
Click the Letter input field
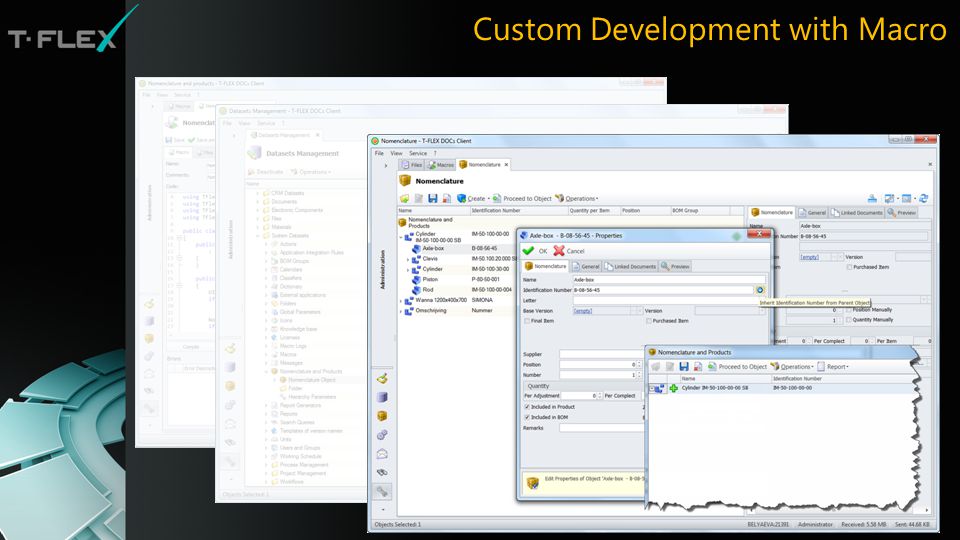[669, 300]
